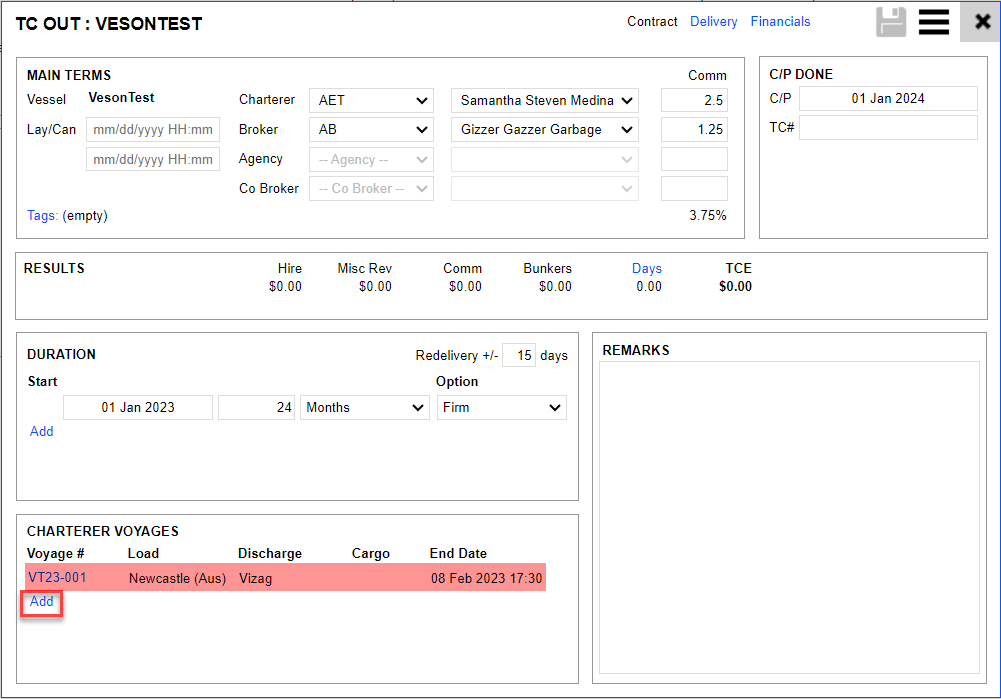Select the Contract tab

tap(652, 22)
